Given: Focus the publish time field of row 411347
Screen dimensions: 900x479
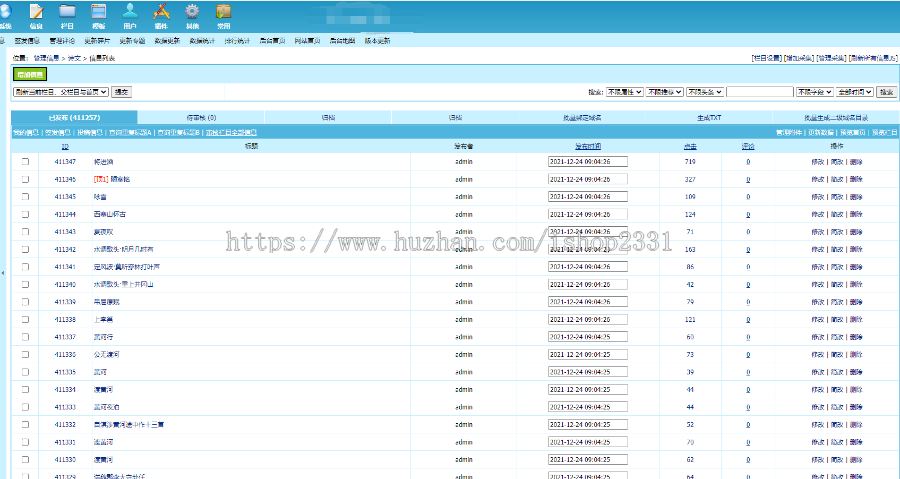Looking at the screenshot, I should (588, 162).
